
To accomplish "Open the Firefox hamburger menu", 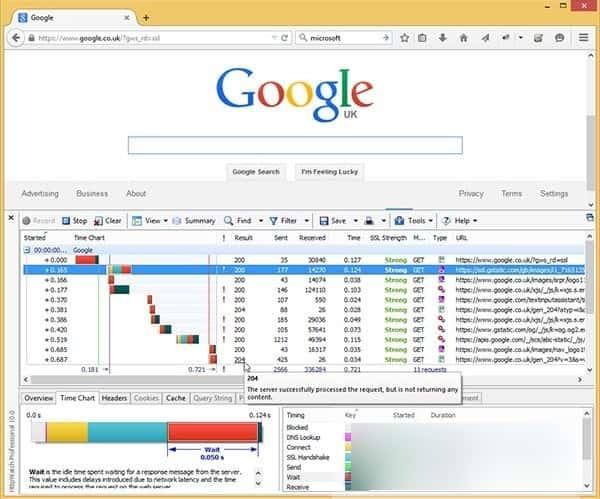I will 584,38.
